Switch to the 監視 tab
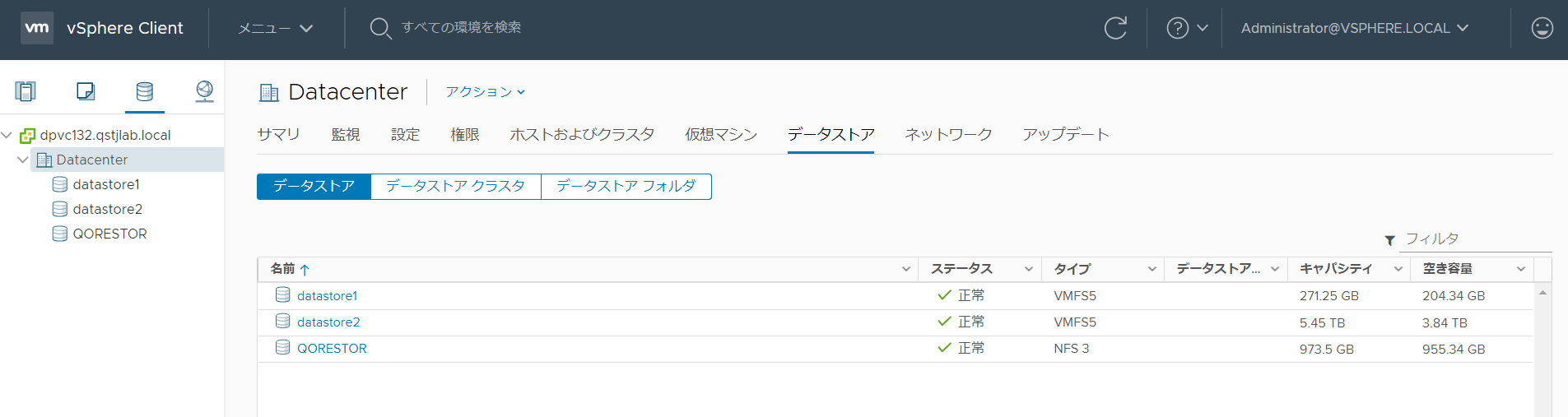 click(x=346, y=134)
